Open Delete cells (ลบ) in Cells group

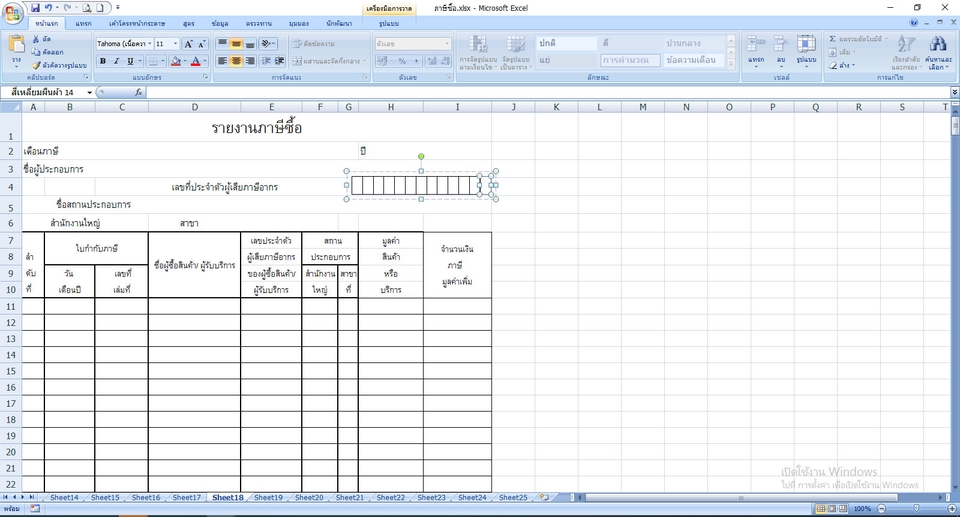[781, 50]
